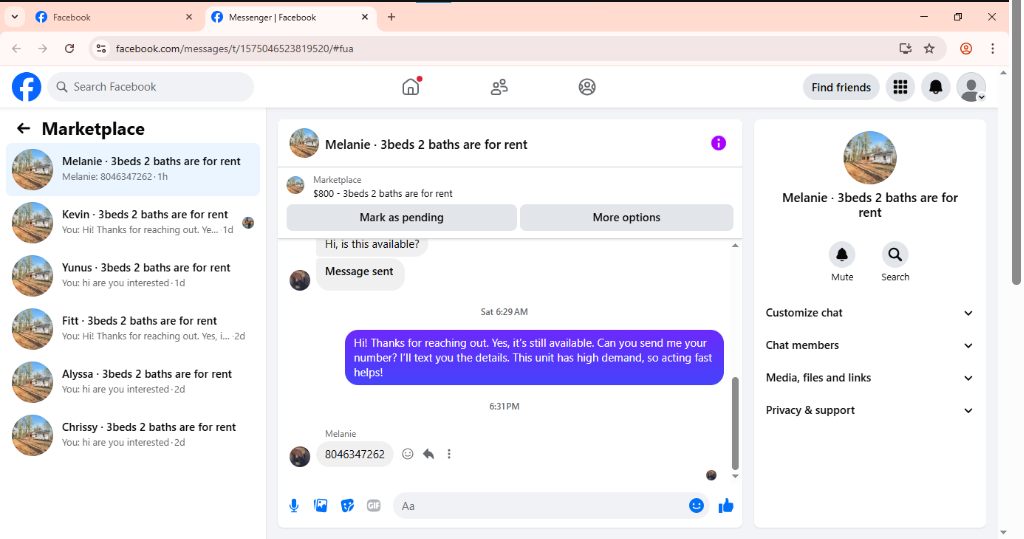Image resolution: width=1024 pixels, height=539 pixels.
Task: Go back using Marketplace back arrow
Action: pyautogui.click(x=24, y=129)
